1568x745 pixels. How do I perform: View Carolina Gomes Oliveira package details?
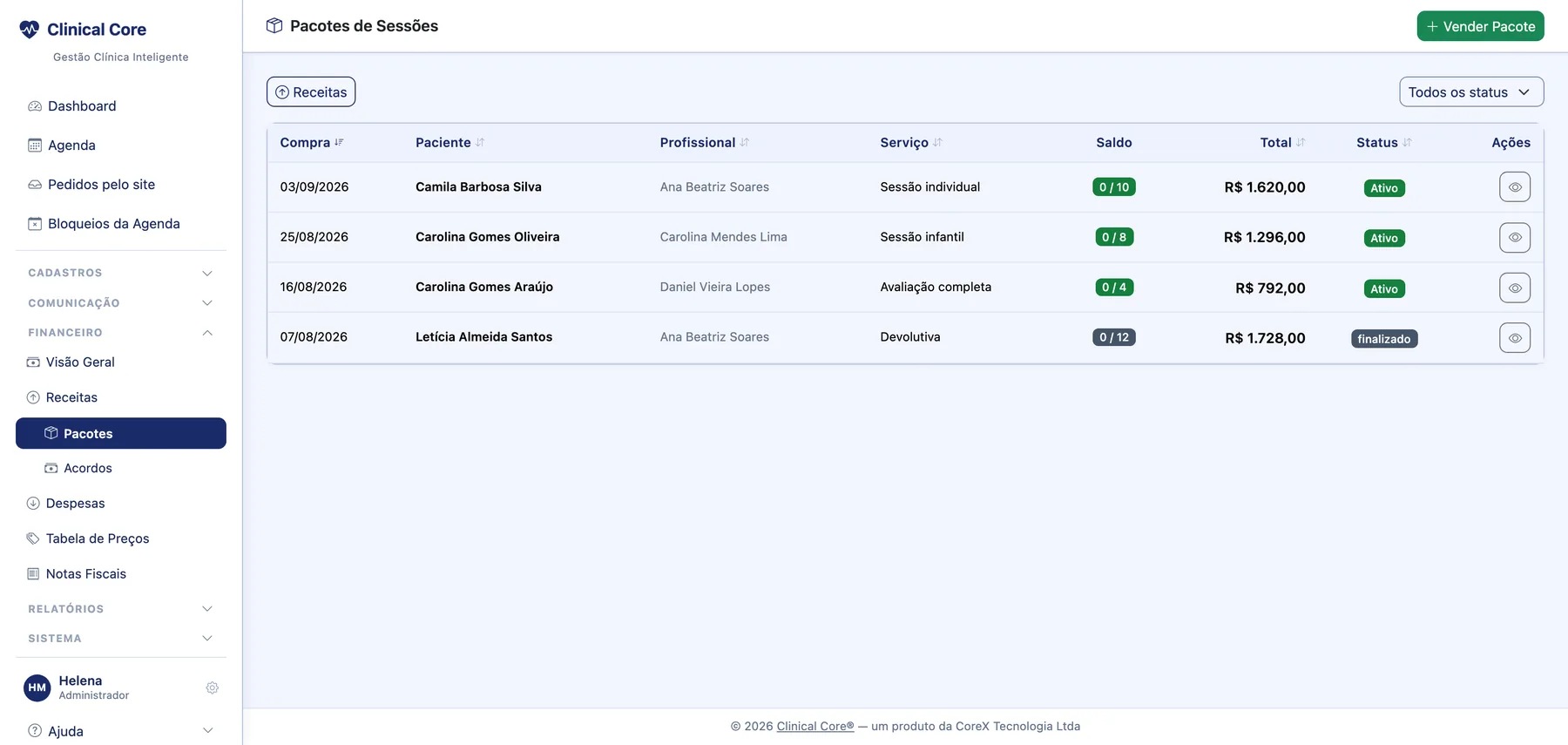pos(1515,237)
